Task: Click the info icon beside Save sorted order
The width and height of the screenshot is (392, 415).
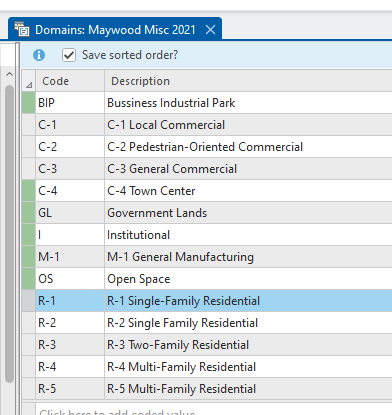Action: pos(39,55)
